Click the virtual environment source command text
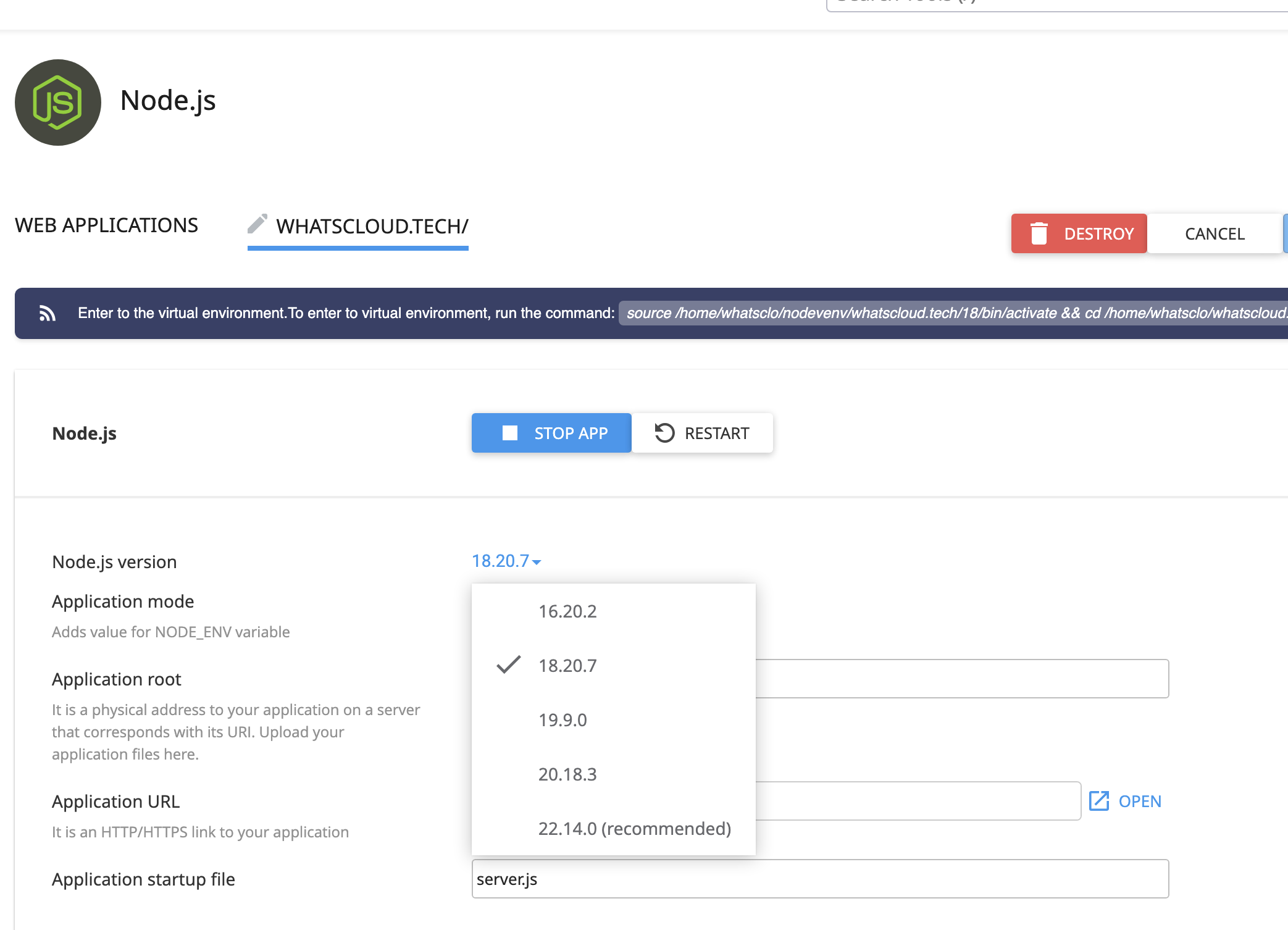 pyautogui.click(x=951, y=313)
